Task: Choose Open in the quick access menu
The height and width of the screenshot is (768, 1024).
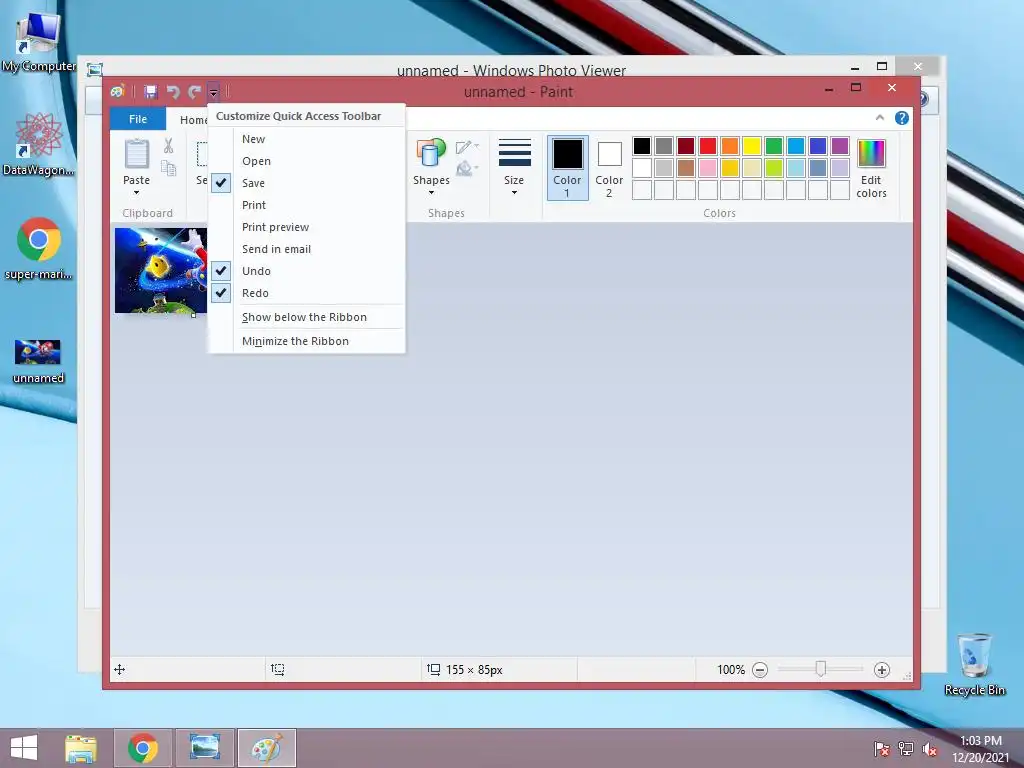Action: click(306, 161)
